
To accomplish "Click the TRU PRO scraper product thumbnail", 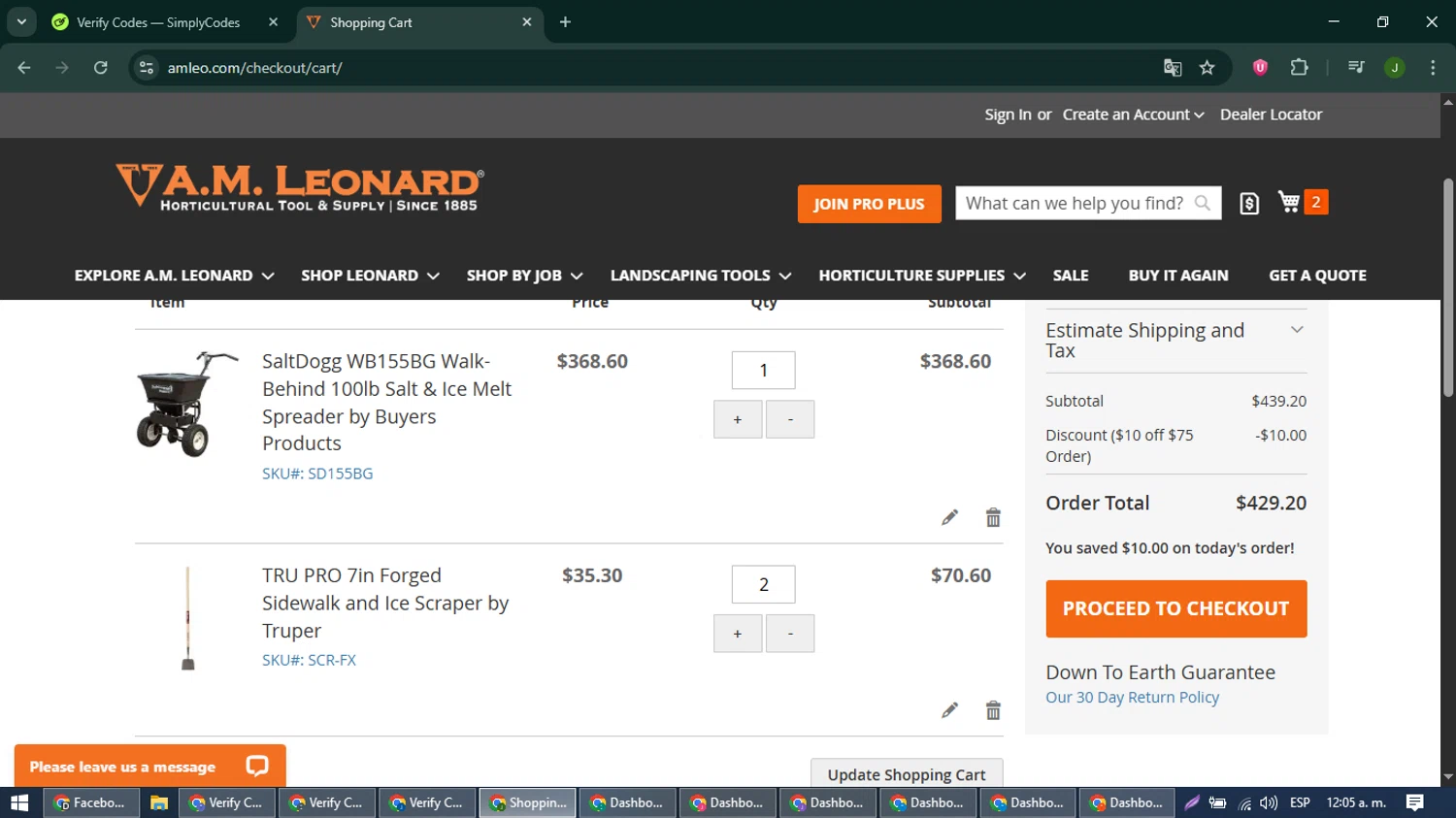I will pos(187,618).
